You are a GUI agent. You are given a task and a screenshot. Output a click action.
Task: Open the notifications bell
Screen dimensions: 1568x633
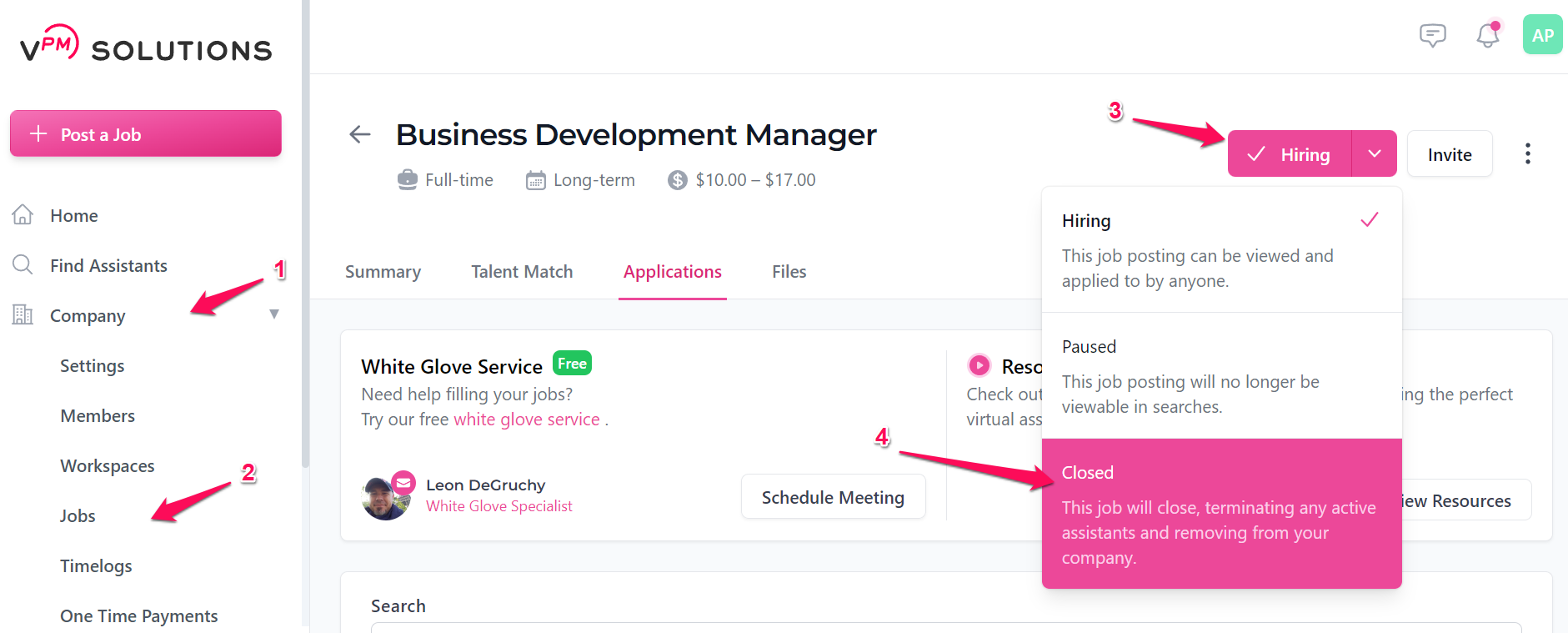(x=1487, y=35)
